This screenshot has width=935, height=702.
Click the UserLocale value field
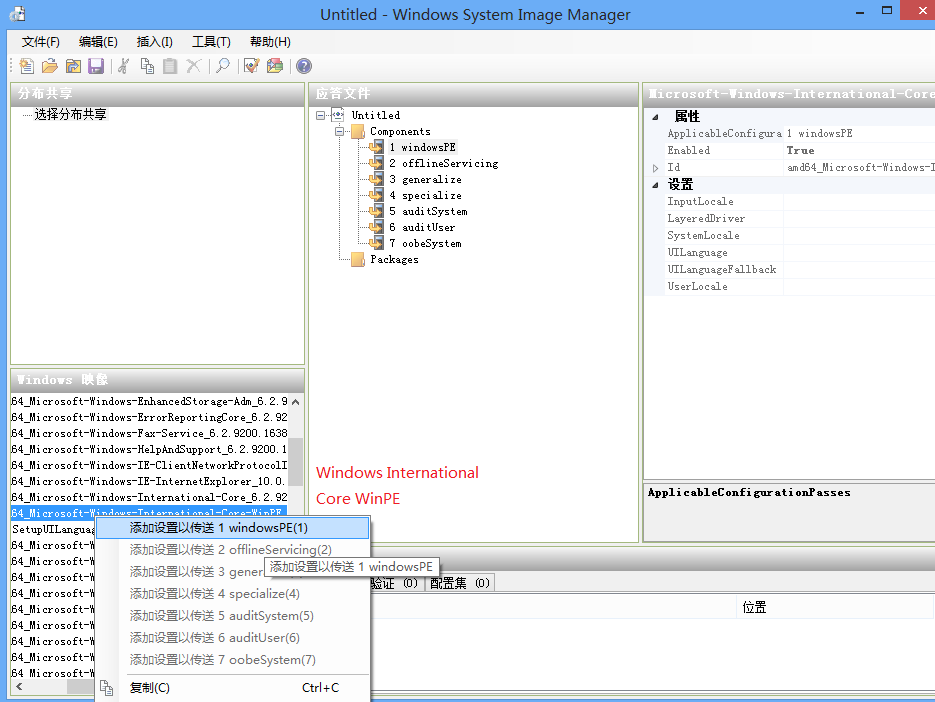tap(859, 287)
